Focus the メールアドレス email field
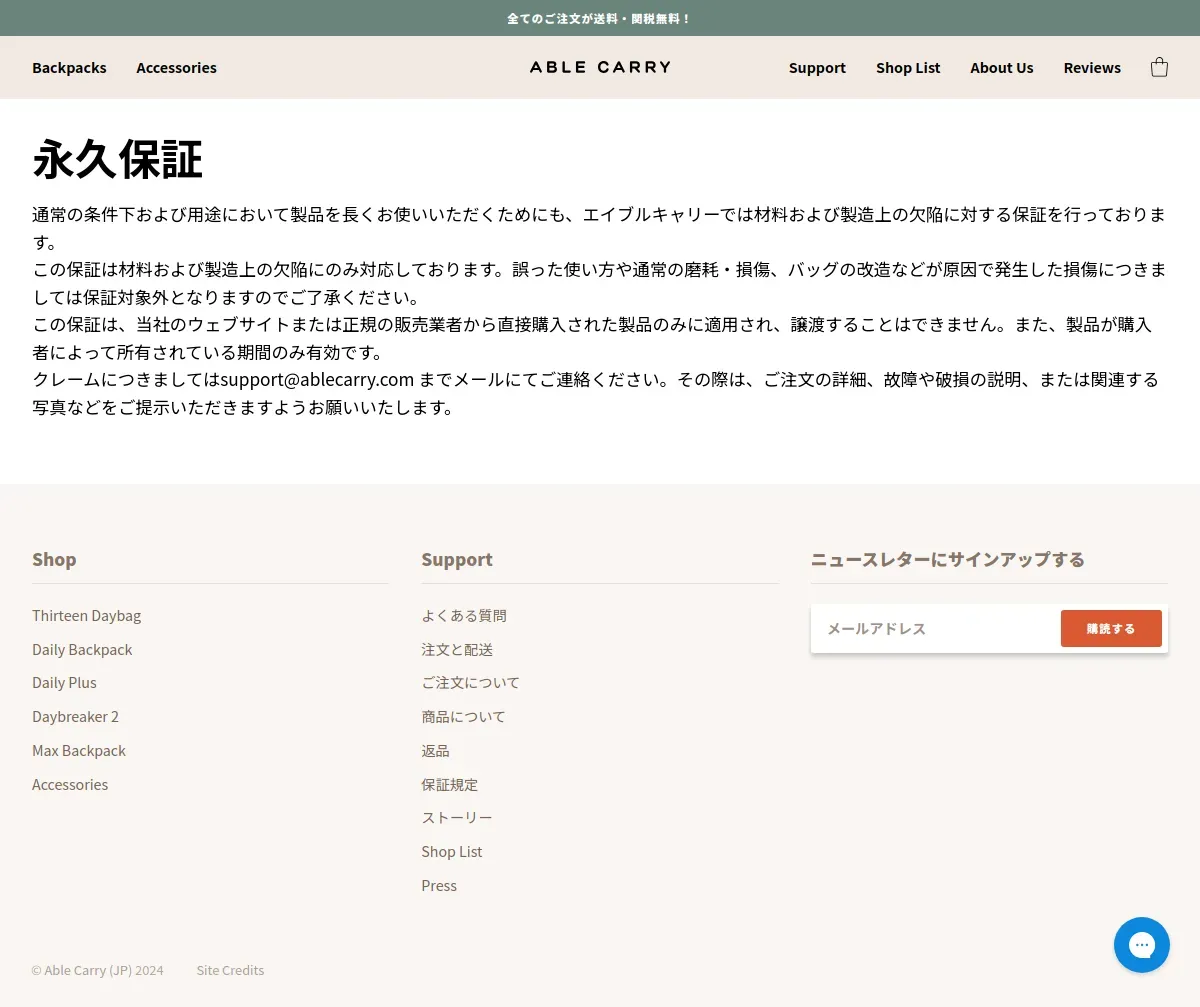 935,629
